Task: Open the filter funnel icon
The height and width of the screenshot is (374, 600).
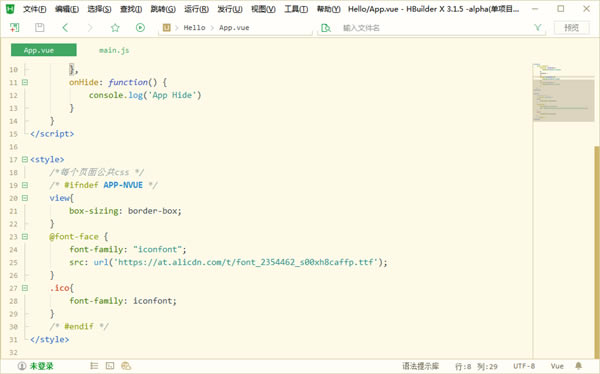Action: (x=538, y=28)
